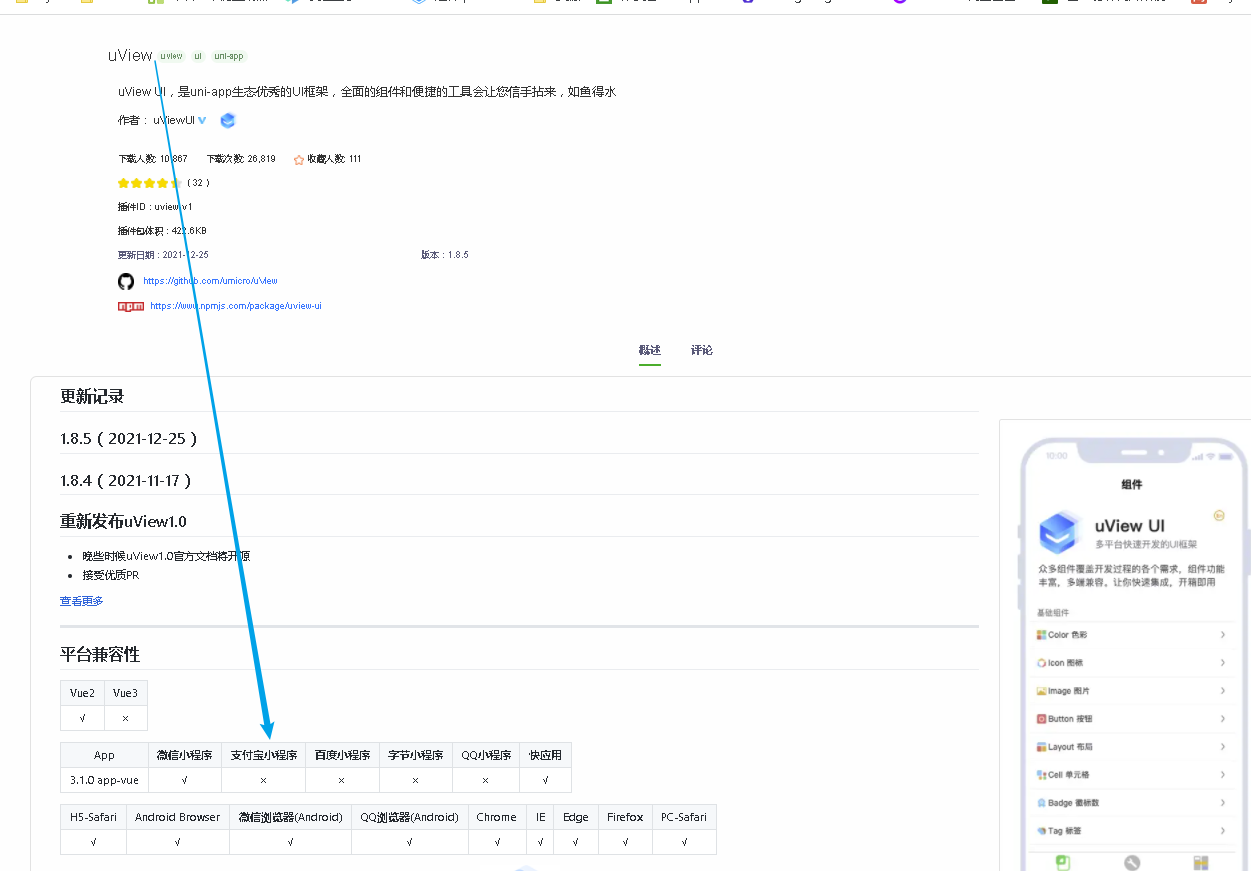Expand the Icon 图标 row chevron
This screenshot has width=1251, height=871.
click(x=1223, y=663)
